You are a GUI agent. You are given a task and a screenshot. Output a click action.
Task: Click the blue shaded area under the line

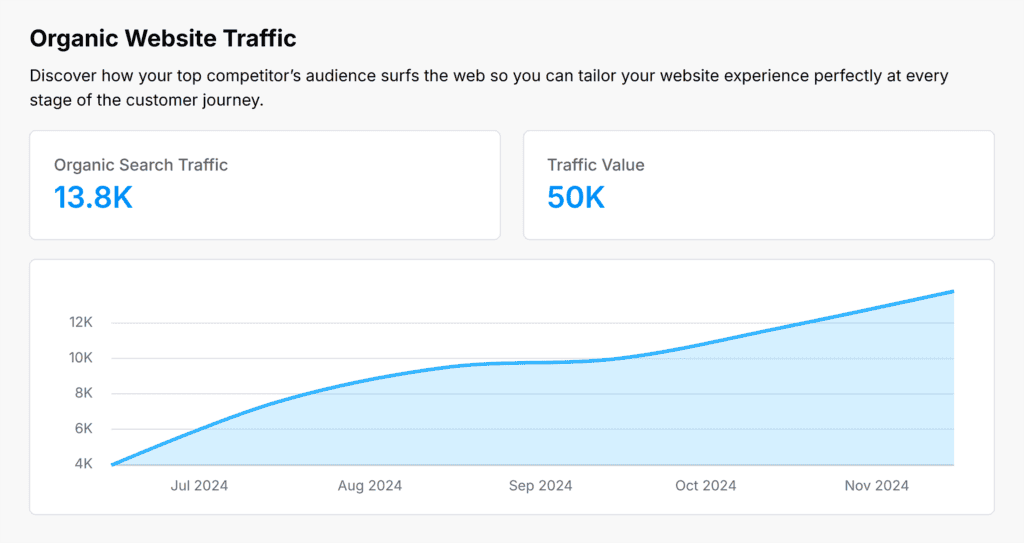[x=600, y=420]
